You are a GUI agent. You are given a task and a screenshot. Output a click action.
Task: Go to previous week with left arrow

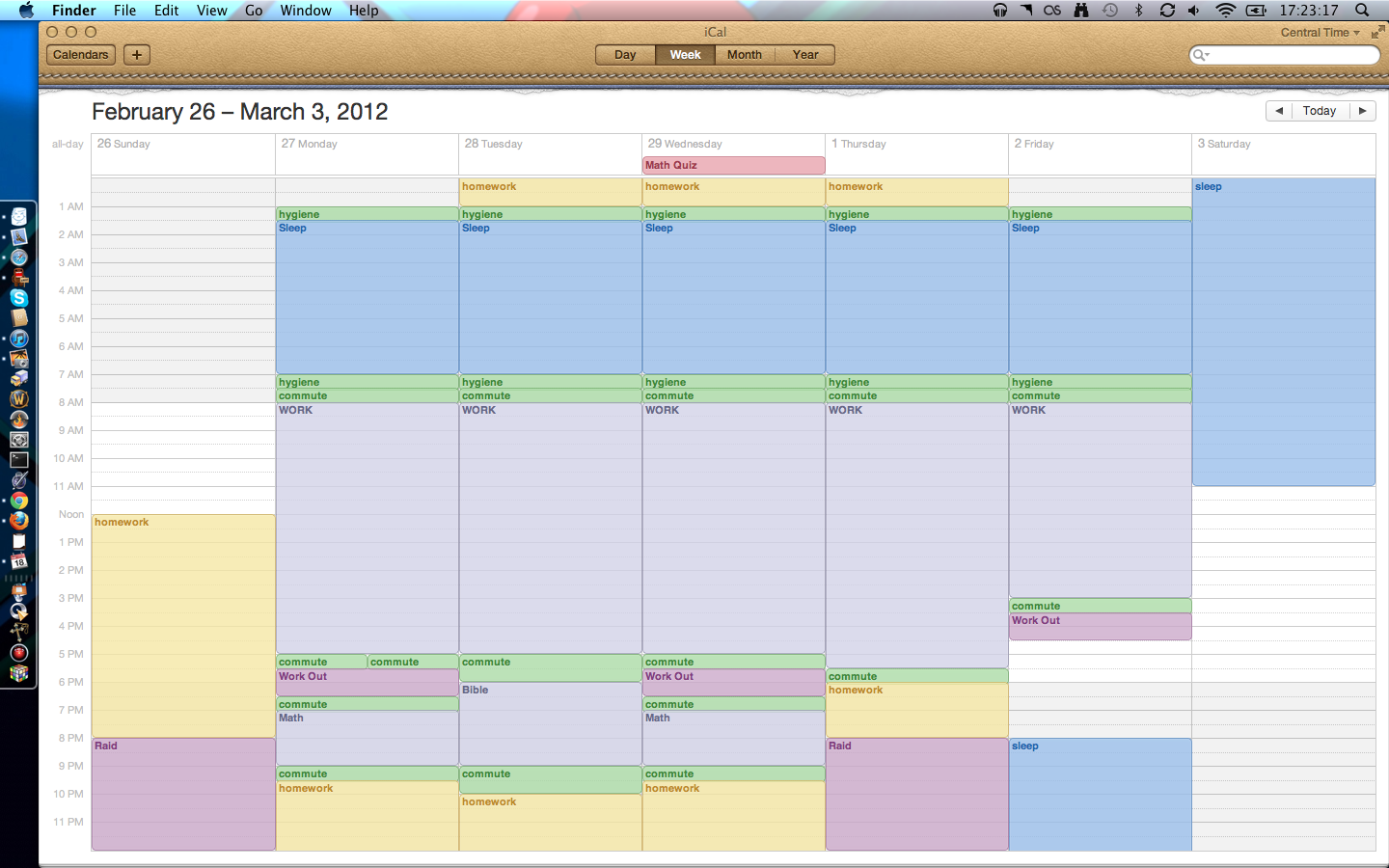pos(1279,111)
